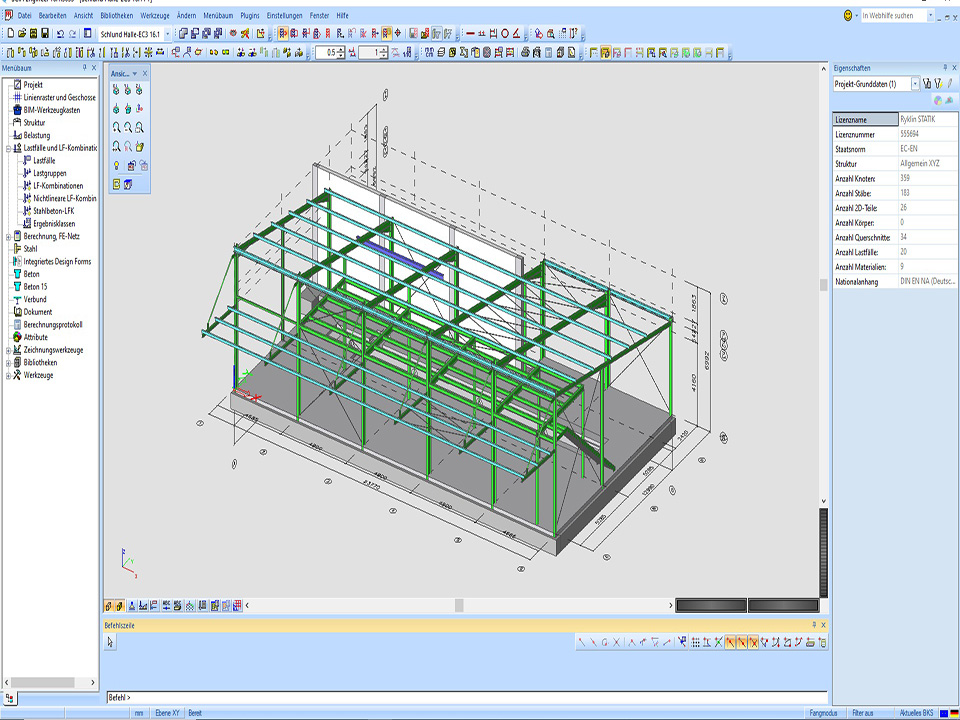Open the BIM-Werkzeugkasten tree entry
The width and height of the screenshot is (960, 720).
[x=50, y=110]
